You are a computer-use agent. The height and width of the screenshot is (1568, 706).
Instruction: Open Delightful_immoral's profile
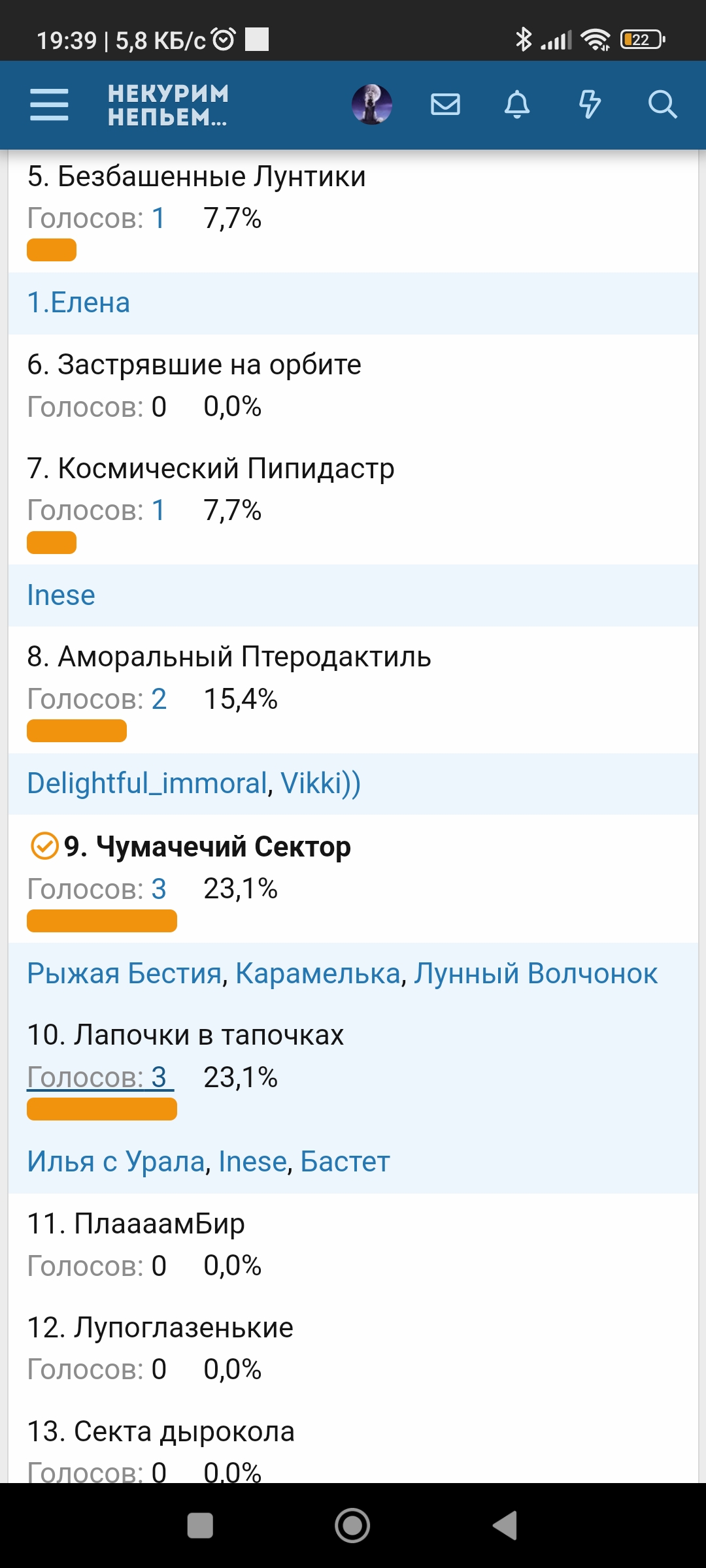[148, 783]
